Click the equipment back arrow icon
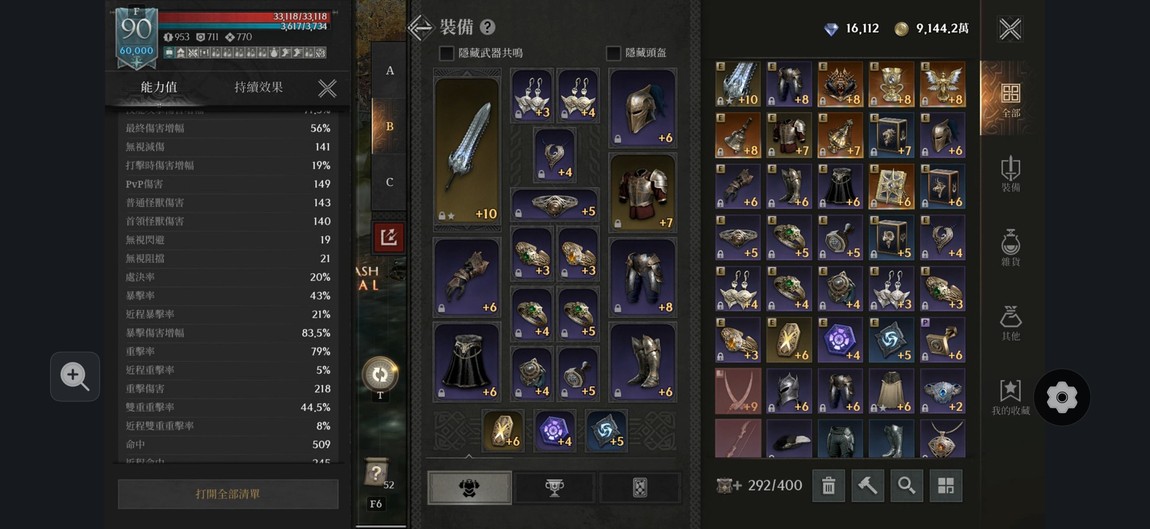Image resolution: width=1150 pixels, height=529 pixels. (421, 28)
